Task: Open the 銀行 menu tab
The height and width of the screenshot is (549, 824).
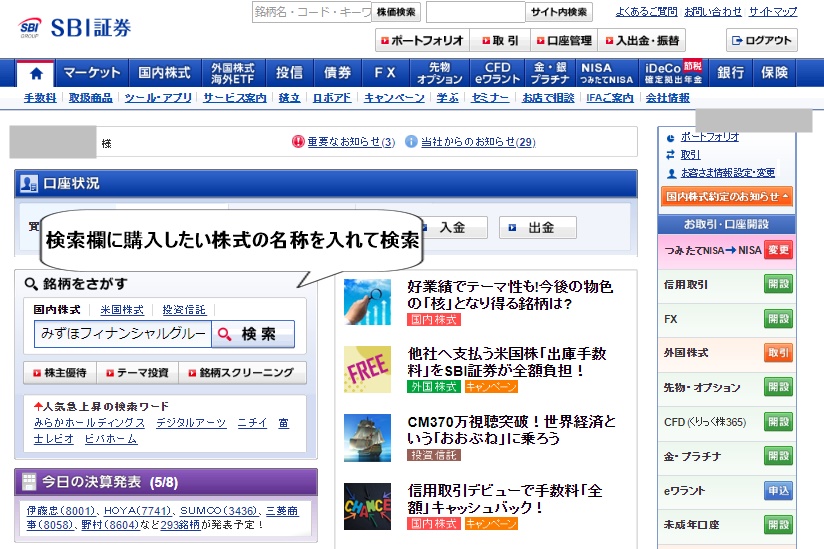Action: pos(730,73)
